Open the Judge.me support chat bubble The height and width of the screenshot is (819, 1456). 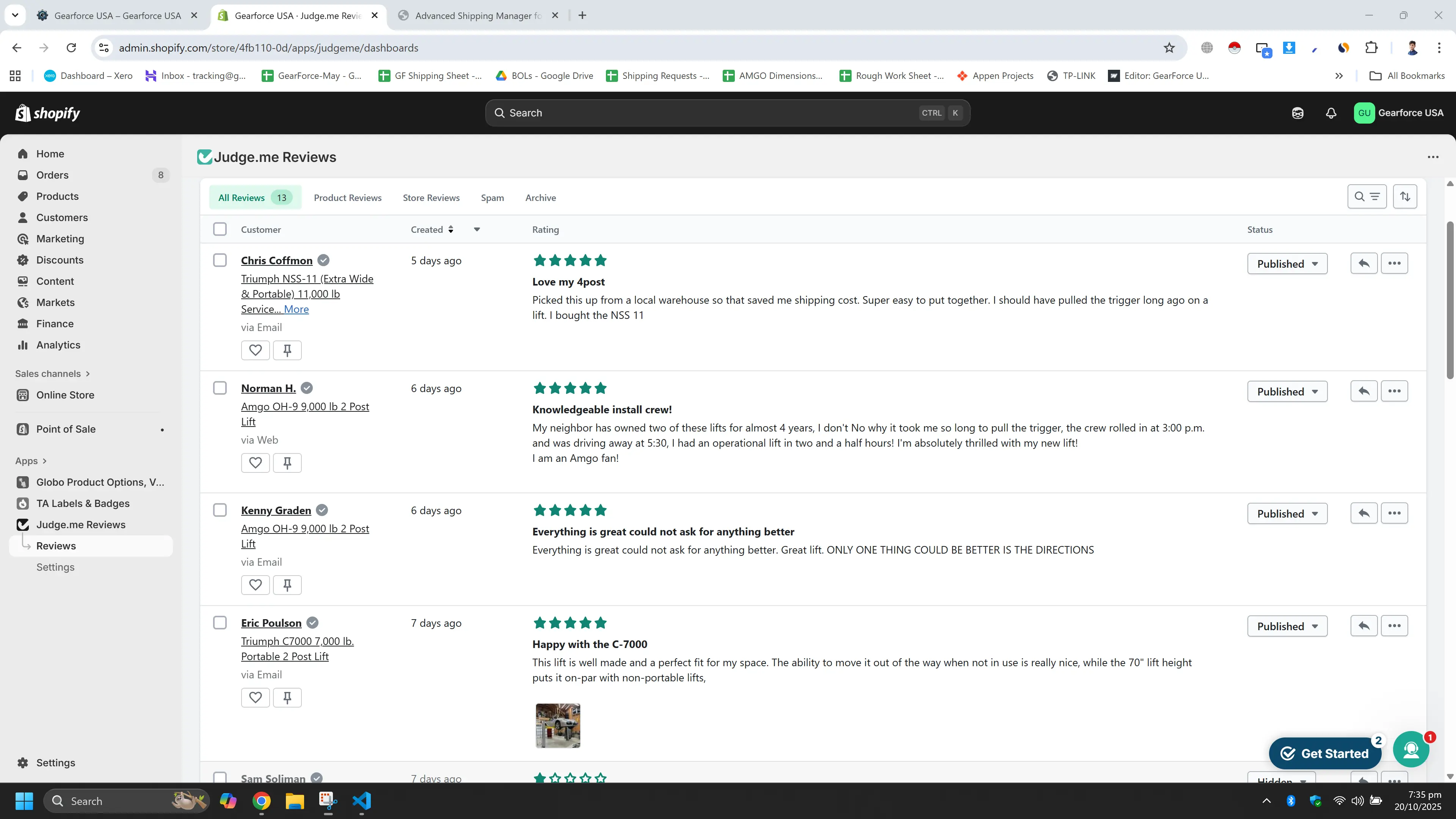[1411, 750]
